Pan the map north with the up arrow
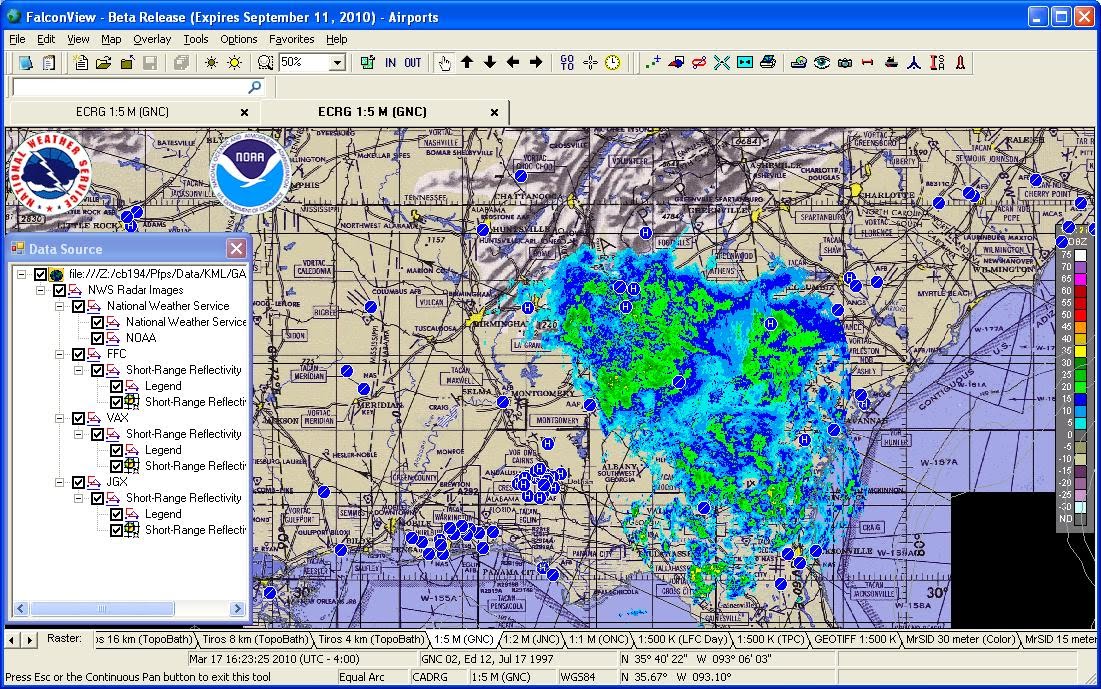 466,62
